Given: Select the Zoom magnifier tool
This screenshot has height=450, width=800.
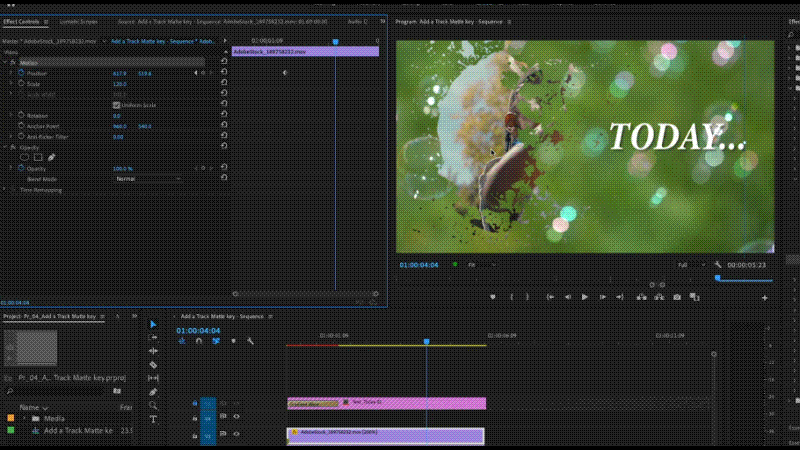Looking at the screenshot, I should coord(153,406).
